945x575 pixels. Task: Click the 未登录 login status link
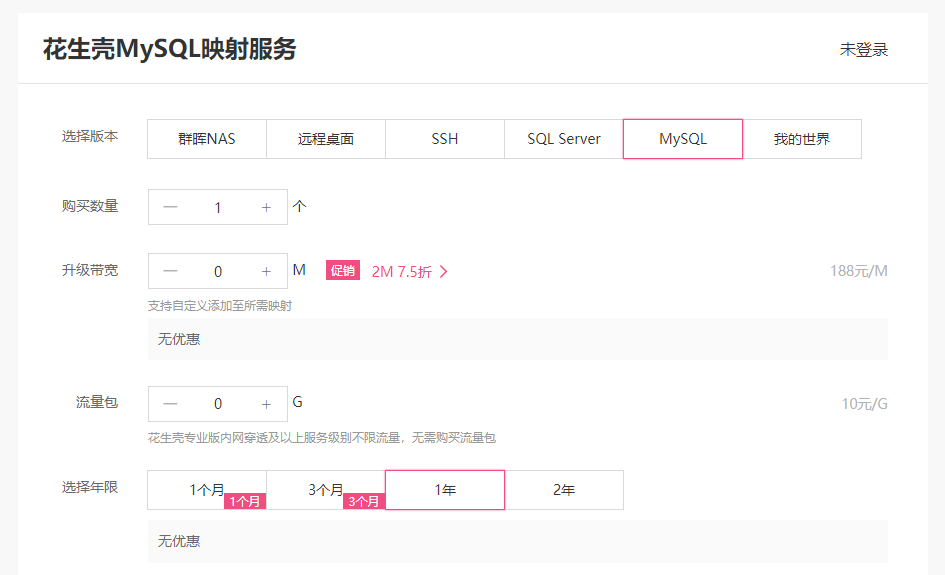(x=864, y=49)
